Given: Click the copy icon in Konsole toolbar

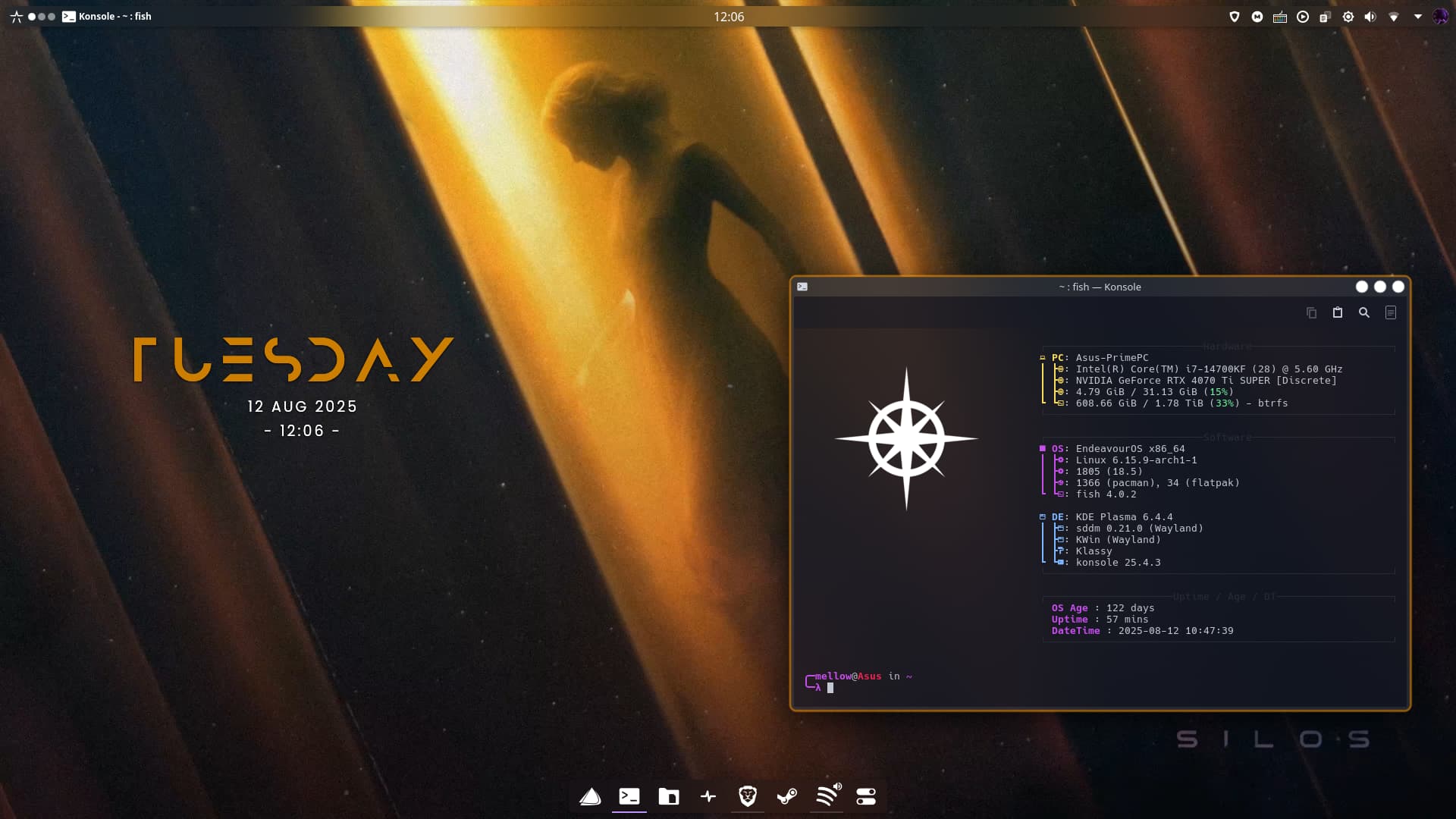Looking at the screenshot, I should click(x=1311, y=312).
